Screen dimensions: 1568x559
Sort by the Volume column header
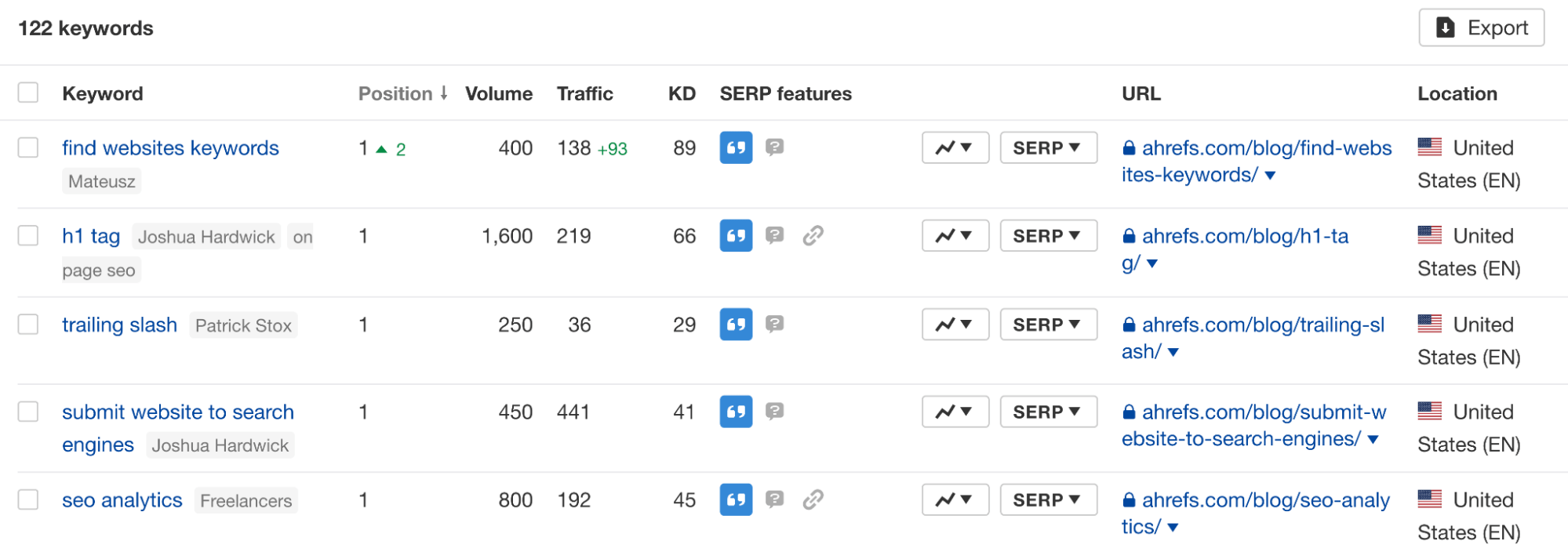pos(498,93)
